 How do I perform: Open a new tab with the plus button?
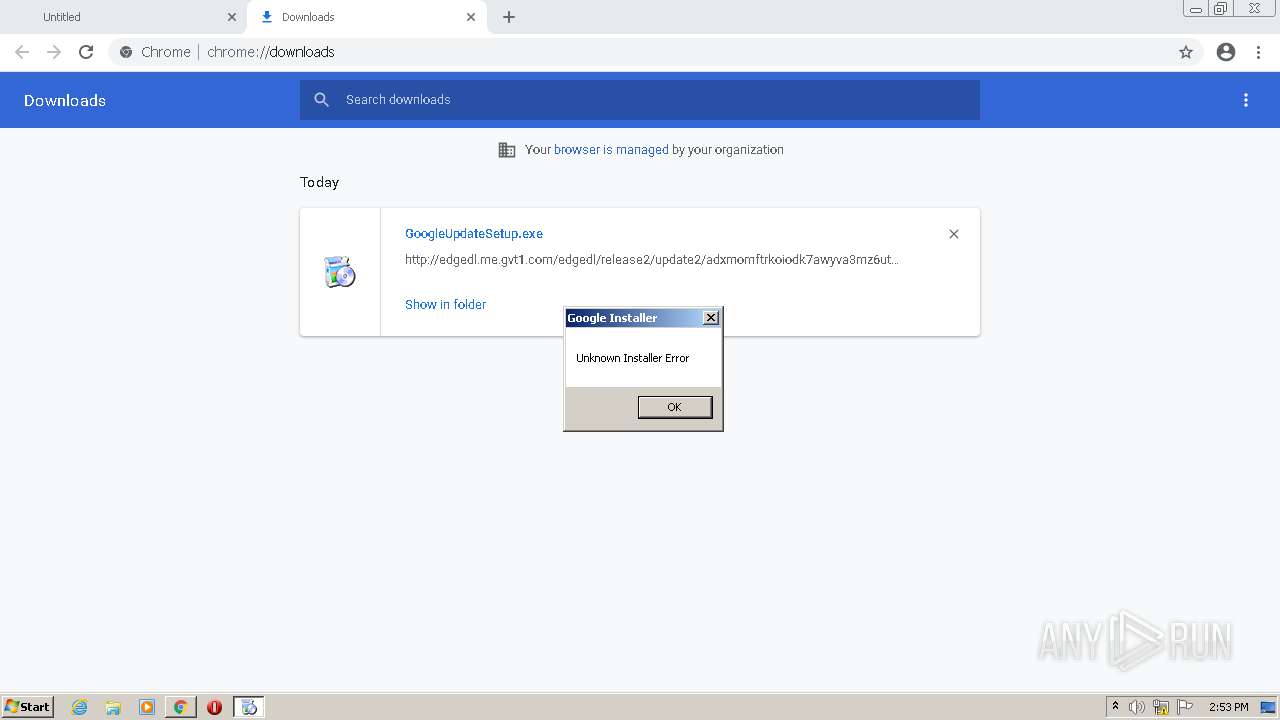point(509,17)
